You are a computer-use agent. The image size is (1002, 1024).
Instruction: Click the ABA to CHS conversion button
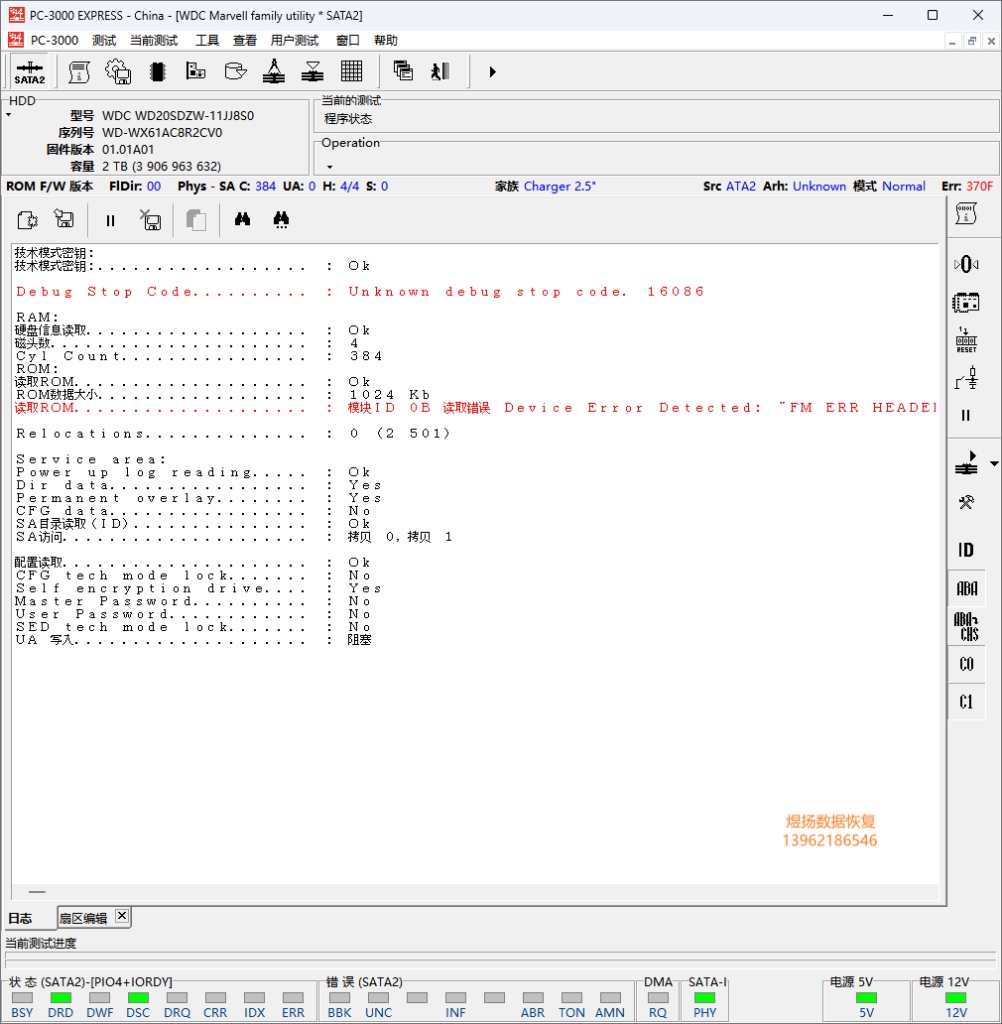967,626
